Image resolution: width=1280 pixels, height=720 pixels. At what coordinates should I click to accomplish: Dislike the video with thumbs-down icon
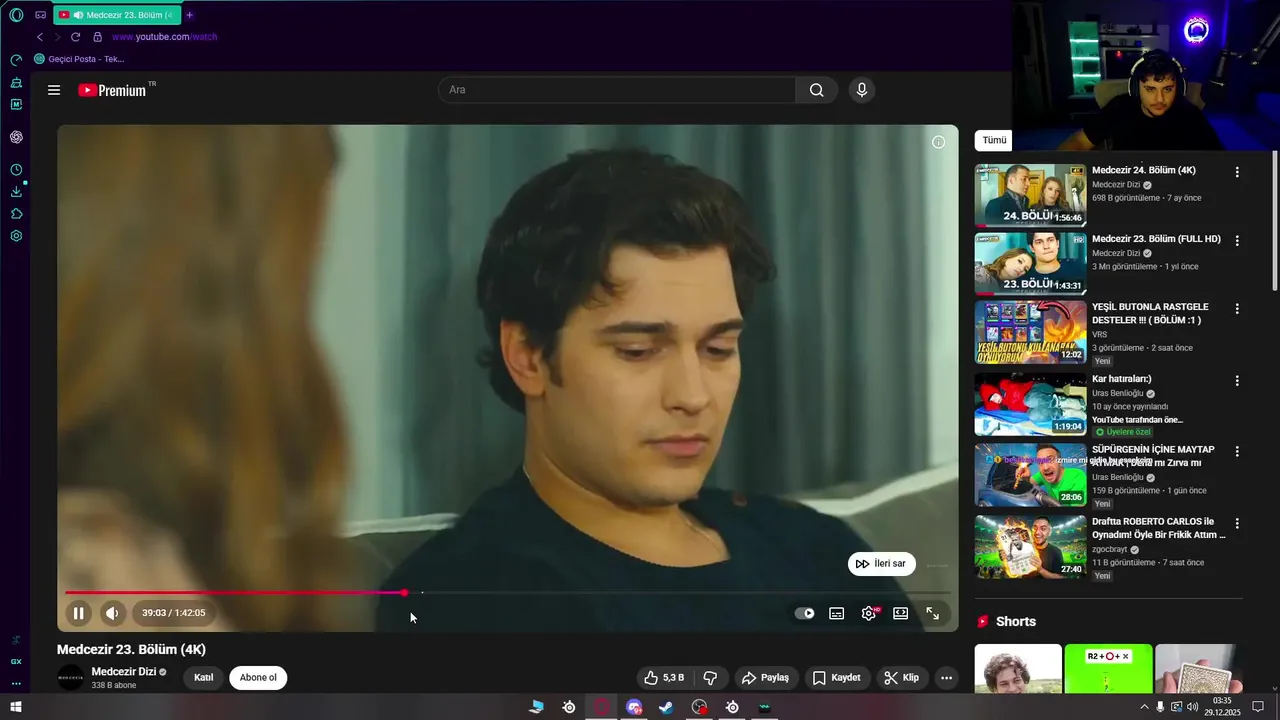[710, 678]
